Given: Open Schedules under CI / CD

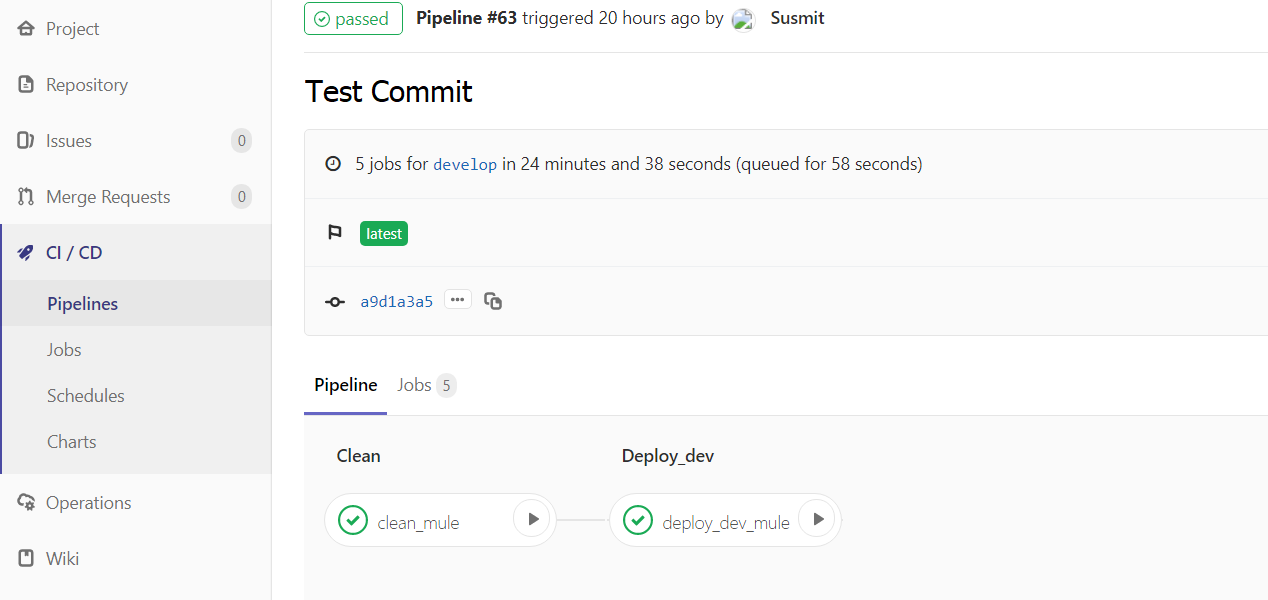Looking at the screenshot, I should [x=86, y=396].
